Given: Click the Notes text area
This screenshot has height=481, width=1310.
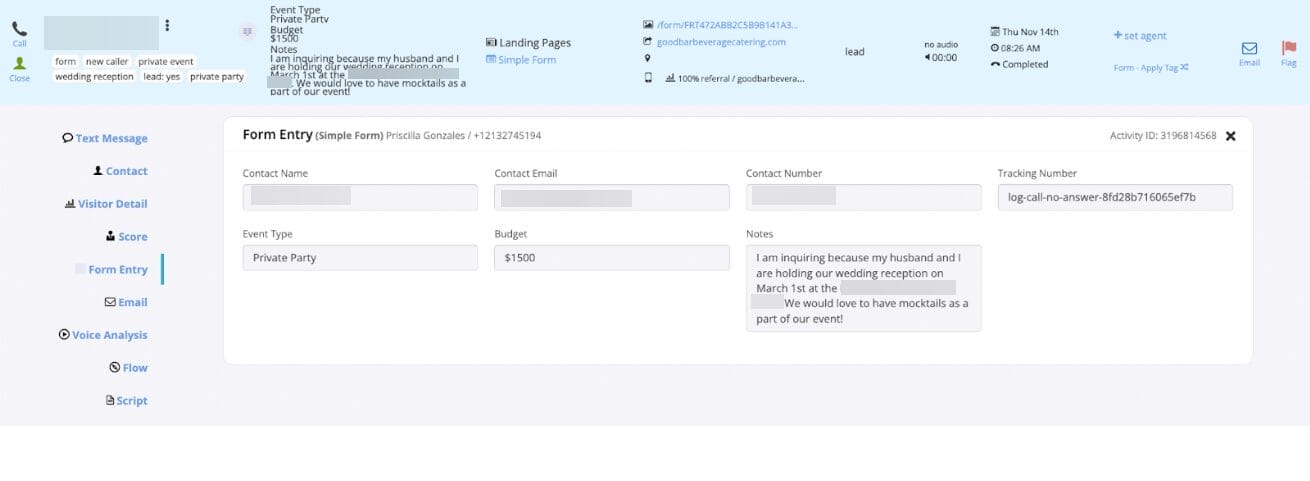Looking at the screenshot, I should pyautogui.click(x=864, y=288).
